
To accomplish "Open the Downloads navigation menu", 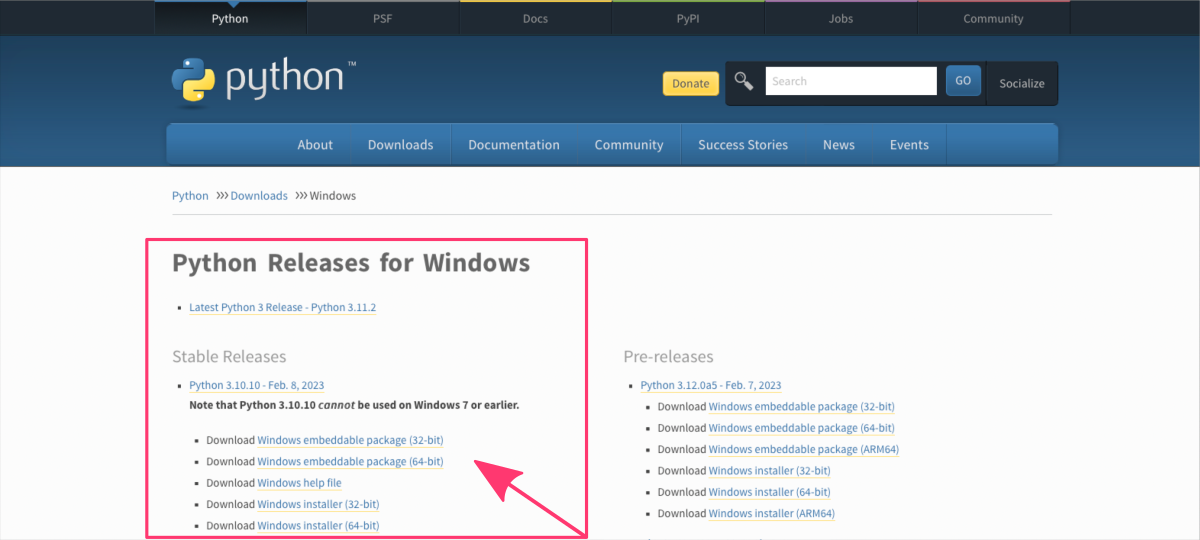I will point(400,145).
